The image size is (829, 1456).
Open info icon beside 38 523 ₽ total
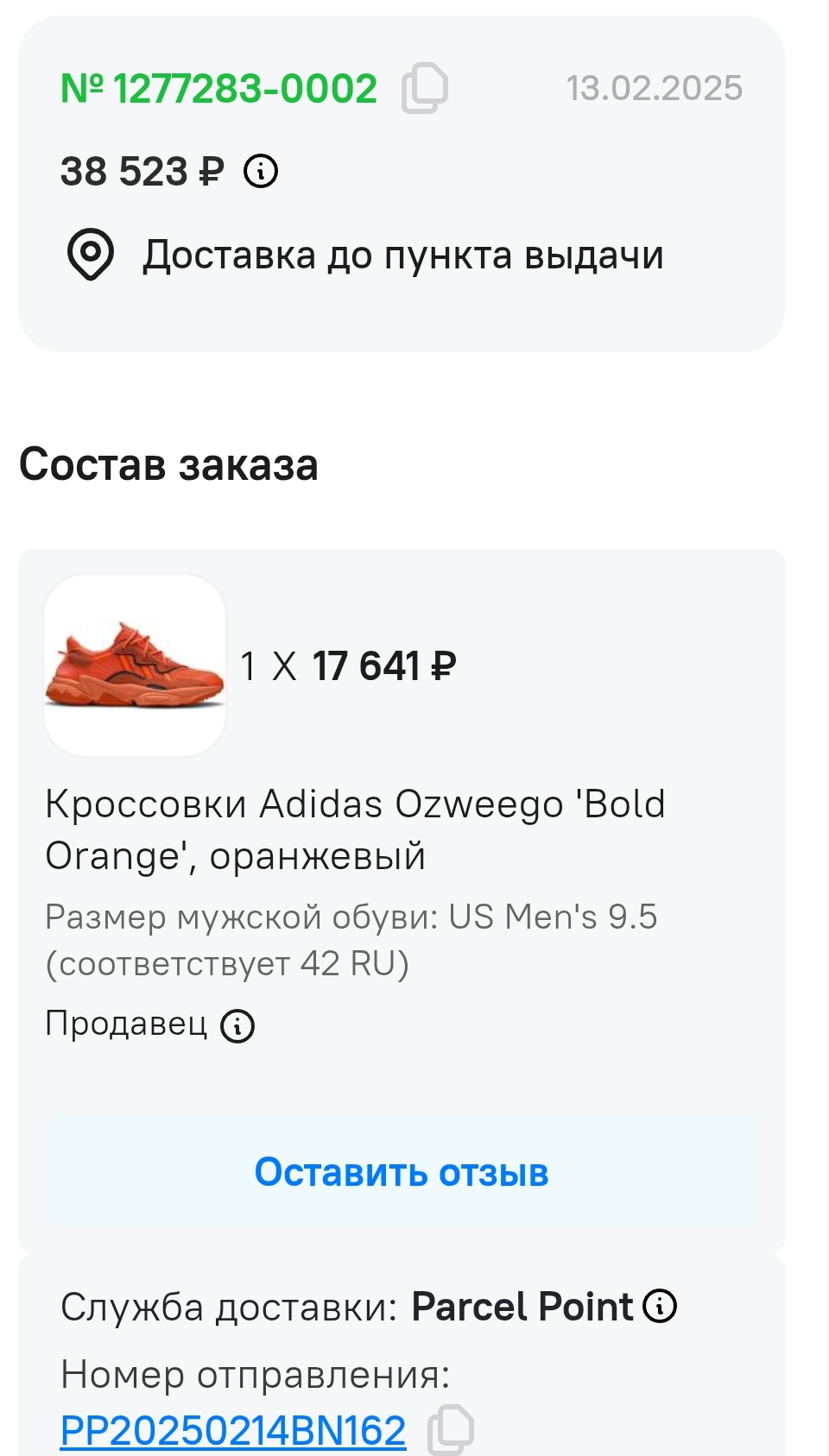tap(261, 171)
